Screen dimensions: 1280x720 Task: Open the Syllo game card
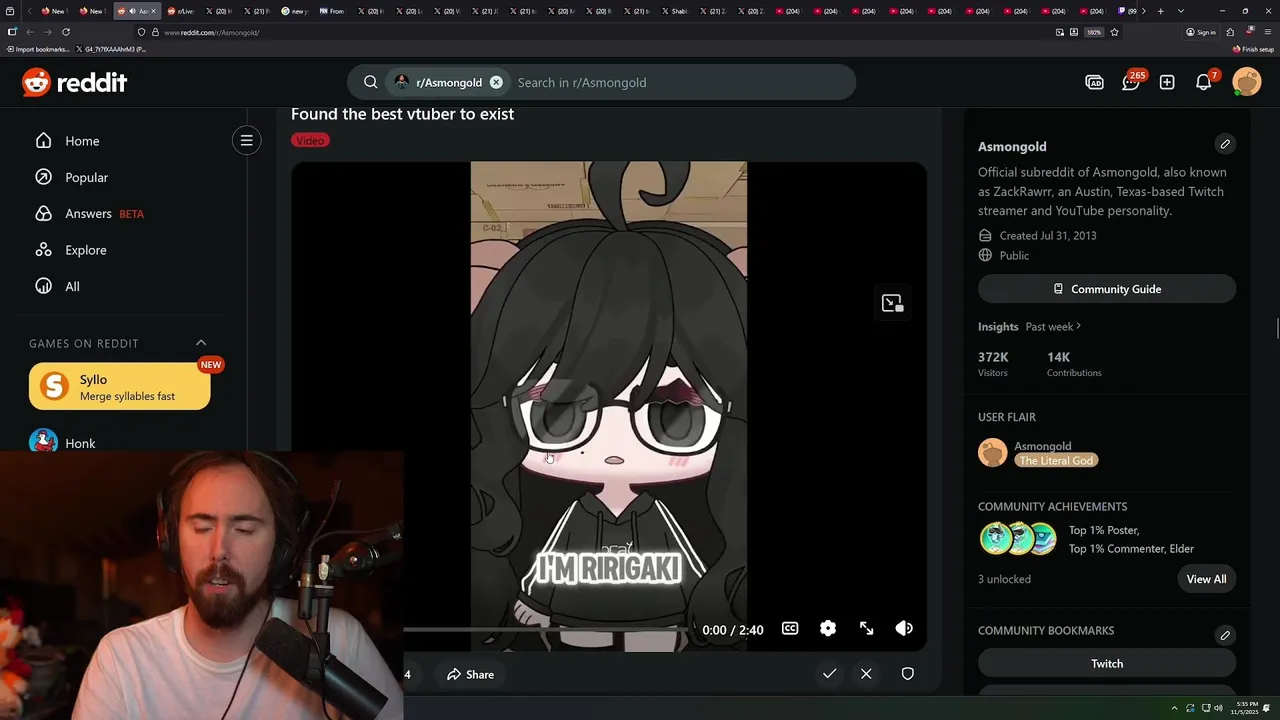120,387
